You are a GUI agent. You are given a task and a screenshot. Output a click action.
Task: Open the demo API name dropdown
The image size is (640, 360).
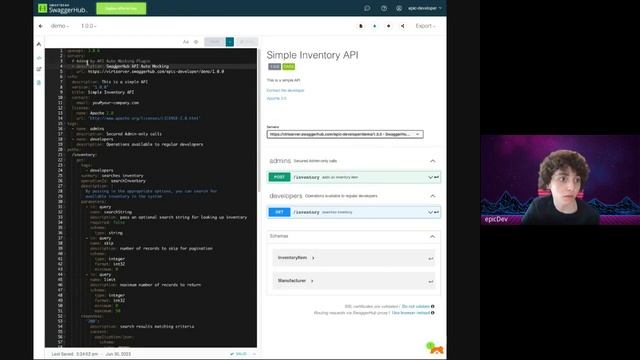[60, 26]
